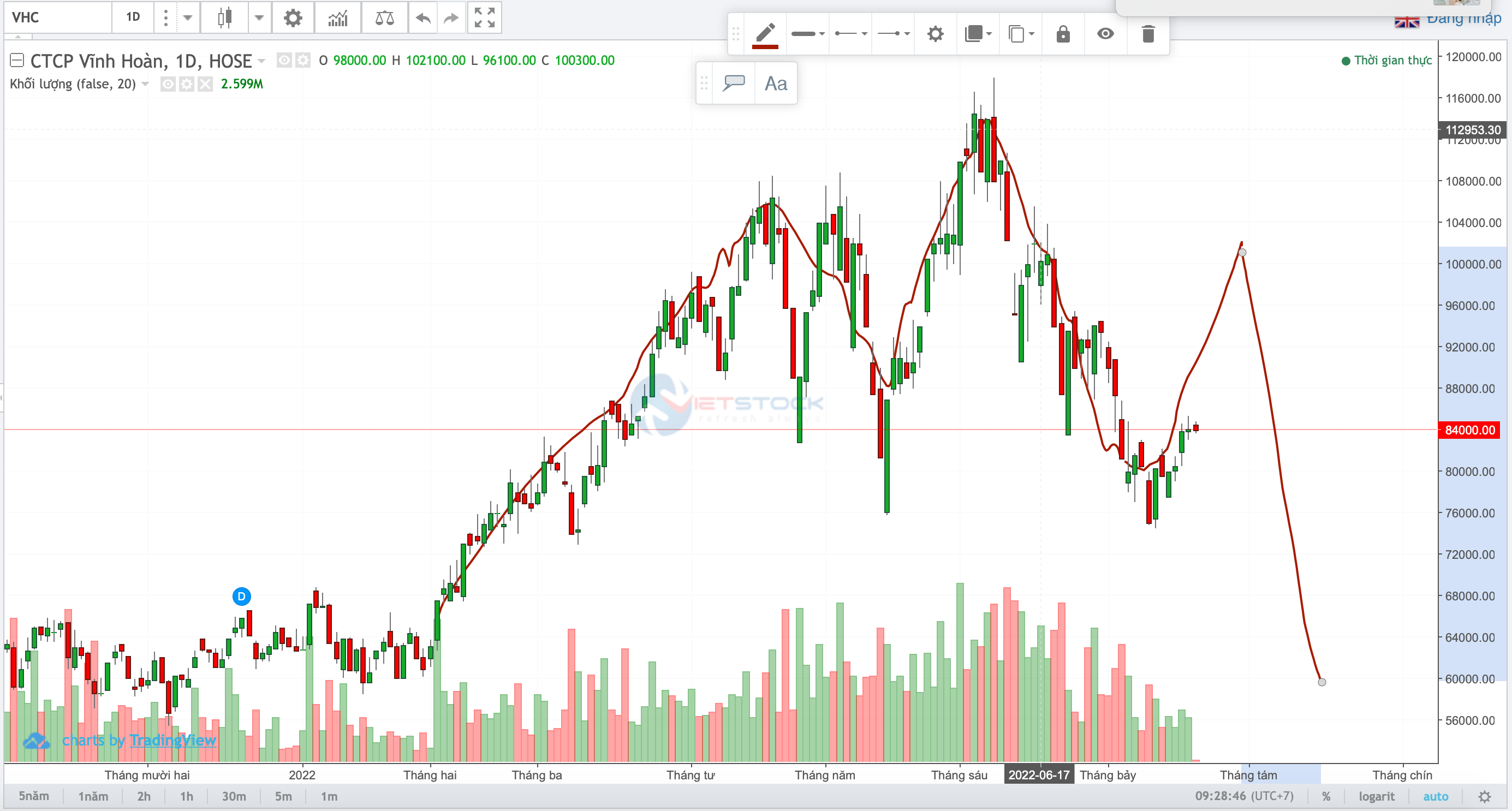Click the Đăng nhập login link

[1463, 19]
